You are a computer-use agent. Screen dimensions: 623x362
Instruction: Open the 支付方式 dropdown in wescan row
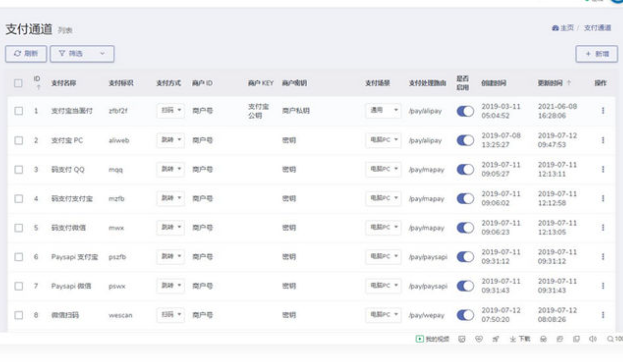coord(171,314)
